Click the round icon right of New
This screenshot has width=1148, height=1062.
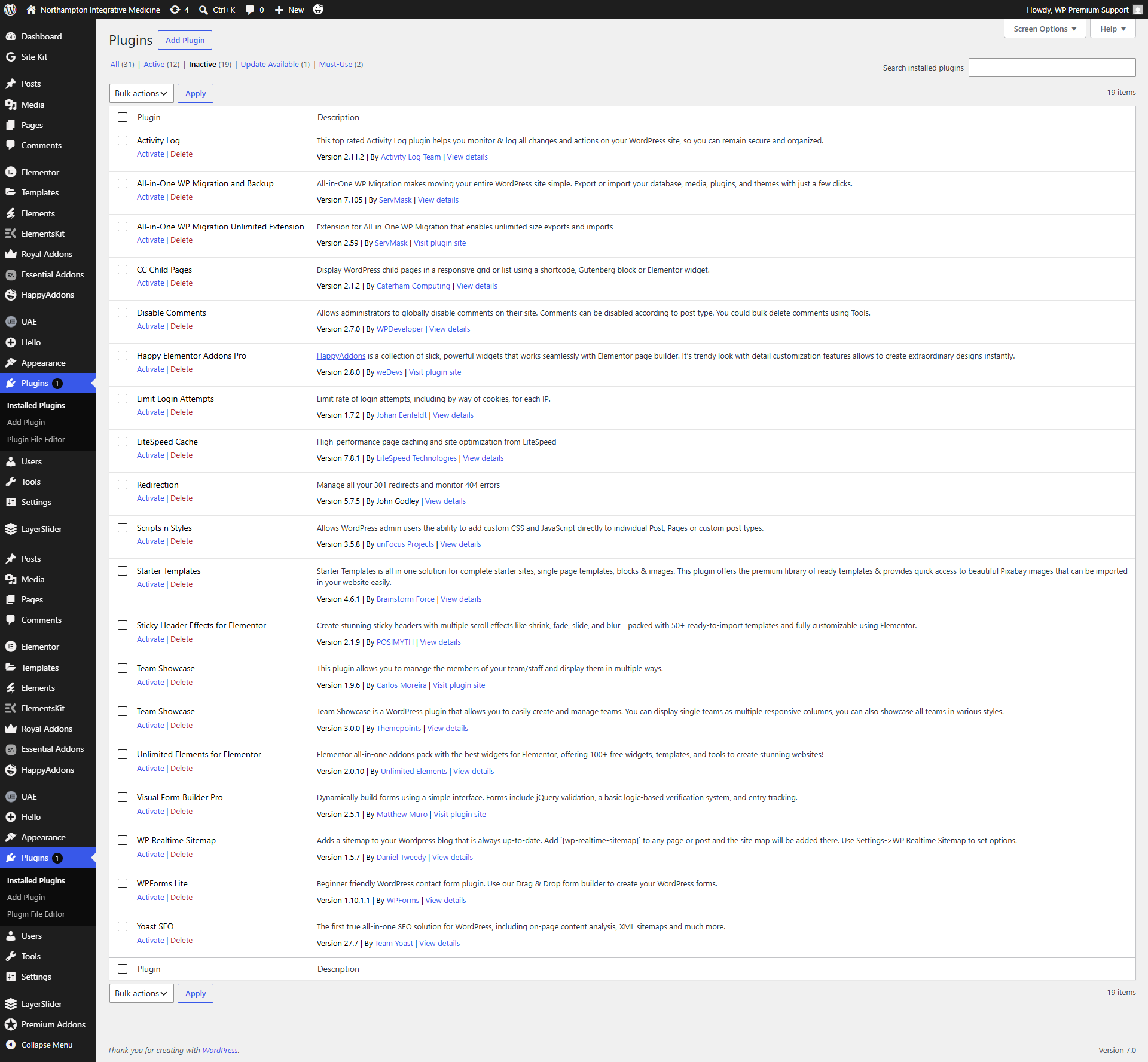pos(318,10)
